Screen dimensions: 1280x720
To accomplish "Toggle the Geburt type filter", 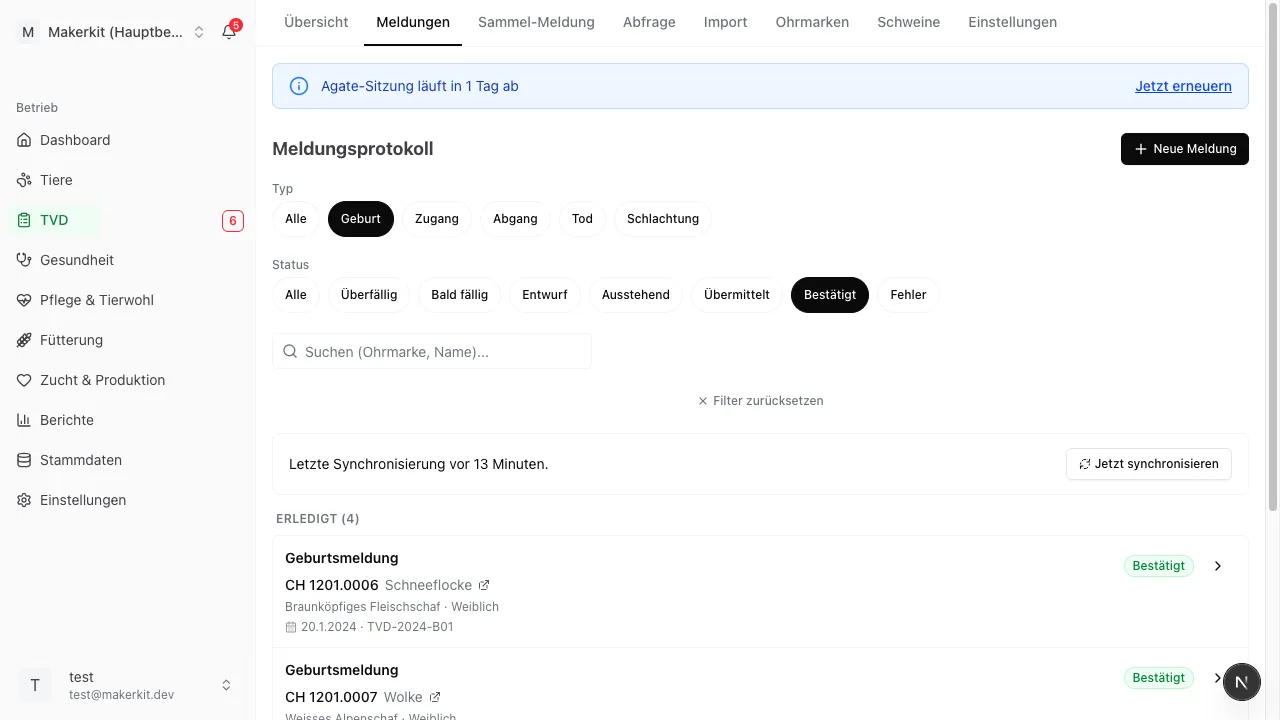I will click(361, 219).
